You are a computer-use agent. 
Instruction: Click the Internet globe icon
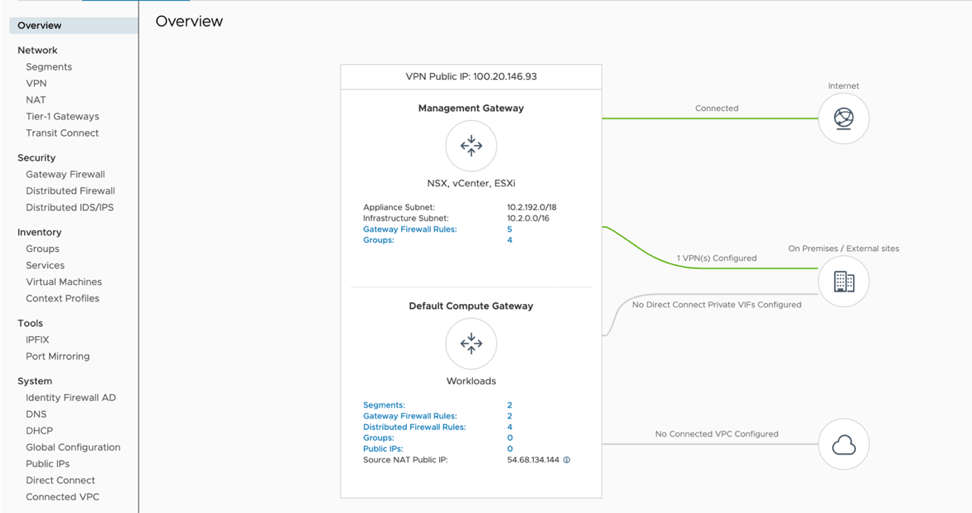(844, 119)
